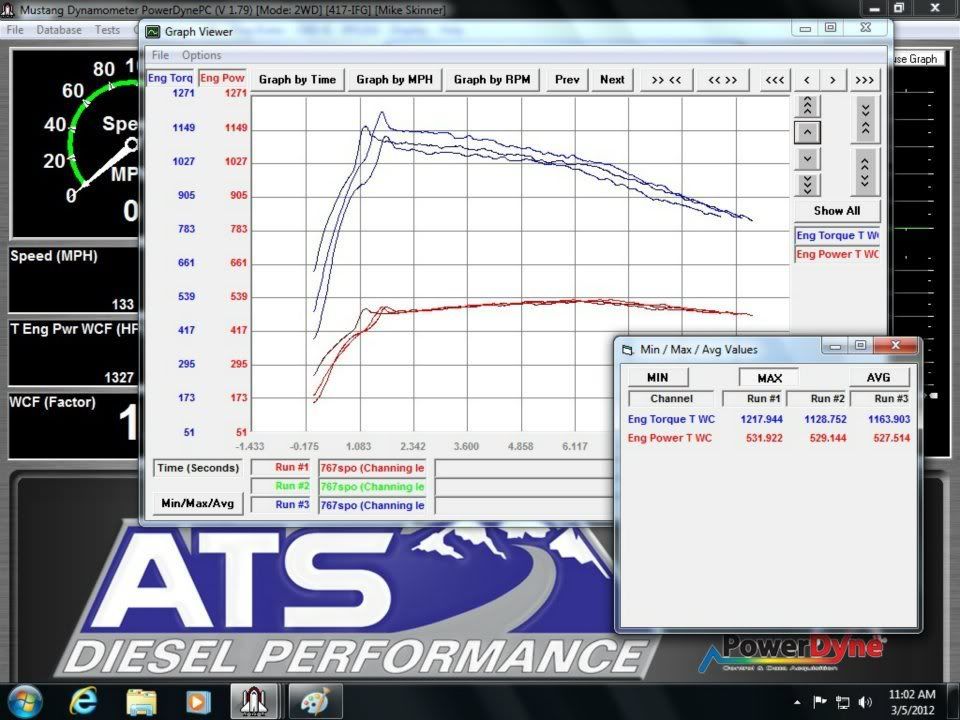Toggle Run #3 in the Graph Viewer run list
Viewport: 960px width, 720px height.
[x=282, y=505]
